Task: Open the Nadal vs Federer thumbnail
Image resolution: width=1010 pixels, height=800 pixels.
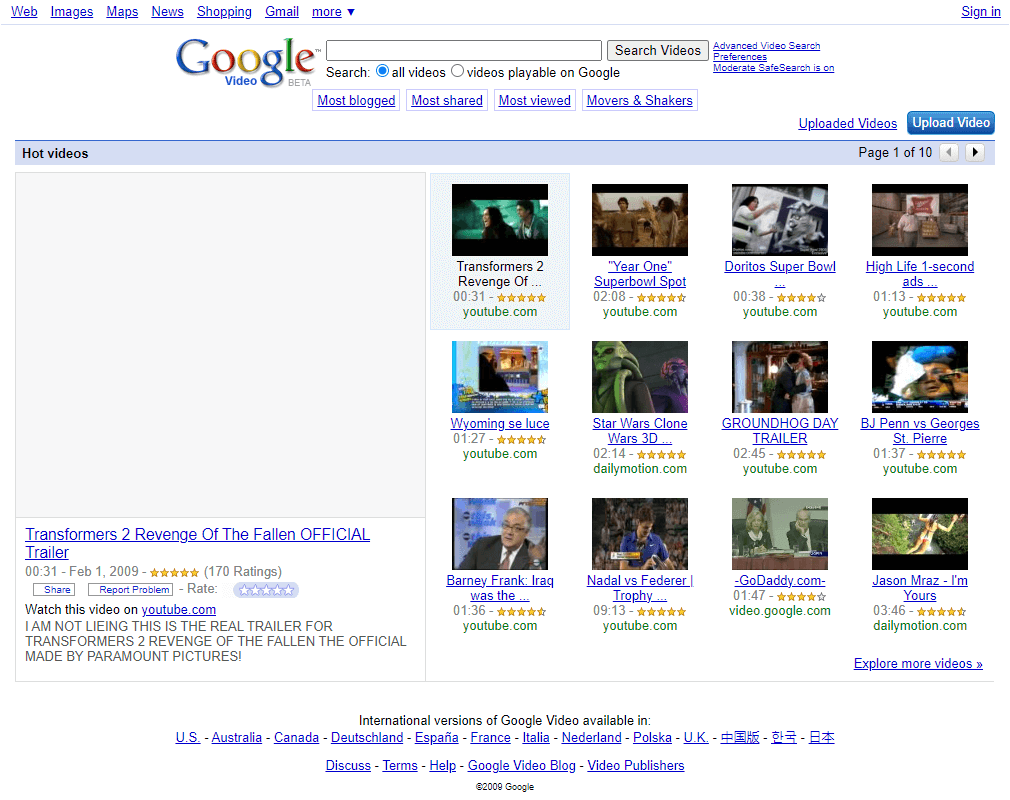Action: (x=640, y=534)
